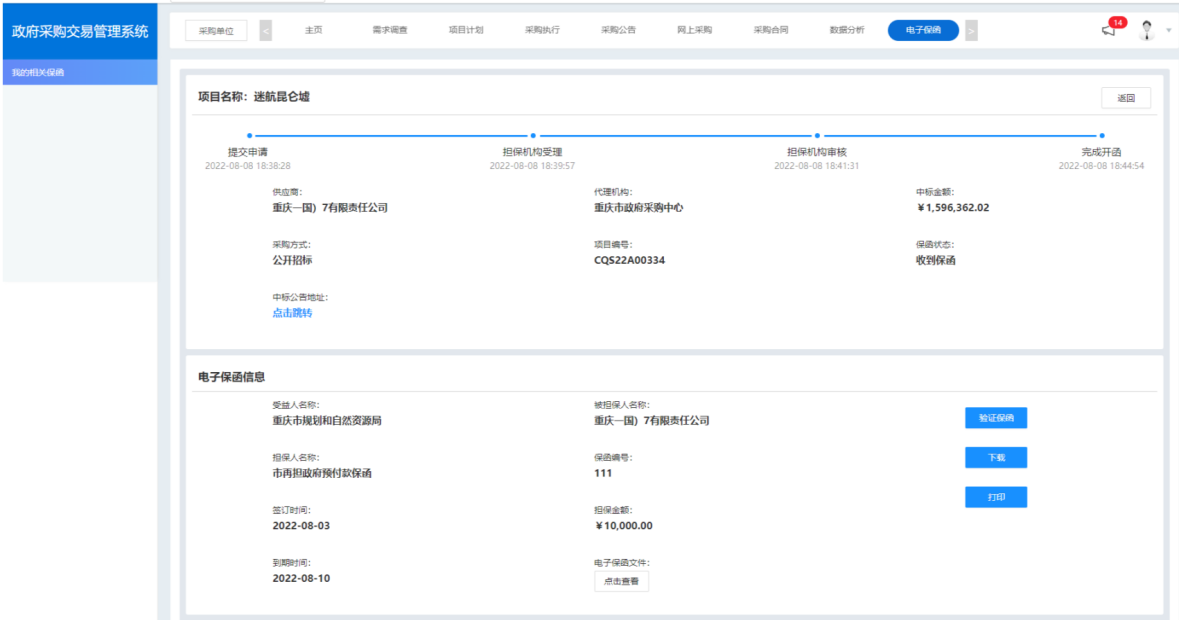This screenshot has width=1179, height=620.
Task: Click the 验证保函 button
Action: point(995,418)
